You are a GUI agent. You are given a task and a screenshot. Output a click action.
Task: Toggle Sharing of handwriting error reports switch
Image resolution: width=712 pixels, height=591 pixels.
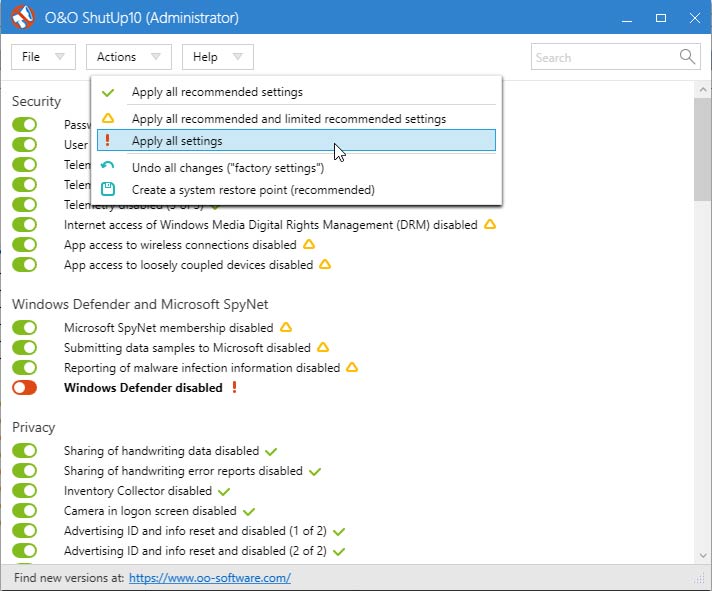click(x=25, y=471)
